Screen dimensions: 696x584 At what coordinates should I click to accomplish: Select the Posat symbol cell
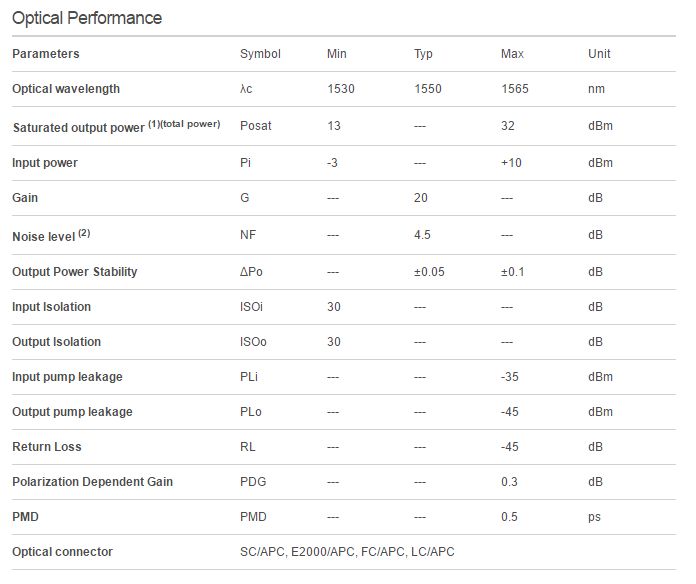(255, 126)
